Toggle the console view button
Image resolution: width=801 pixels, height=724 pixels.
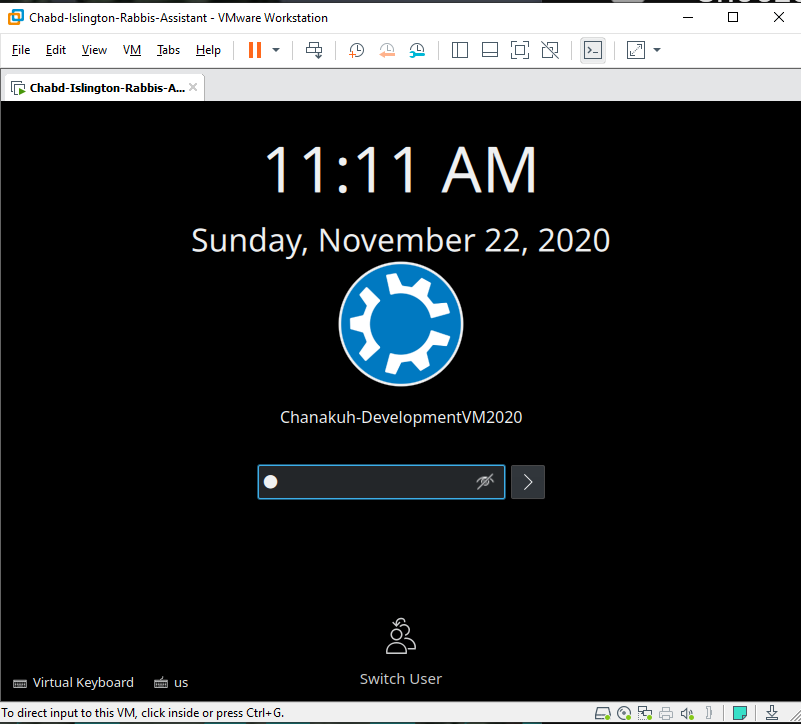click(x=593, y=50)
